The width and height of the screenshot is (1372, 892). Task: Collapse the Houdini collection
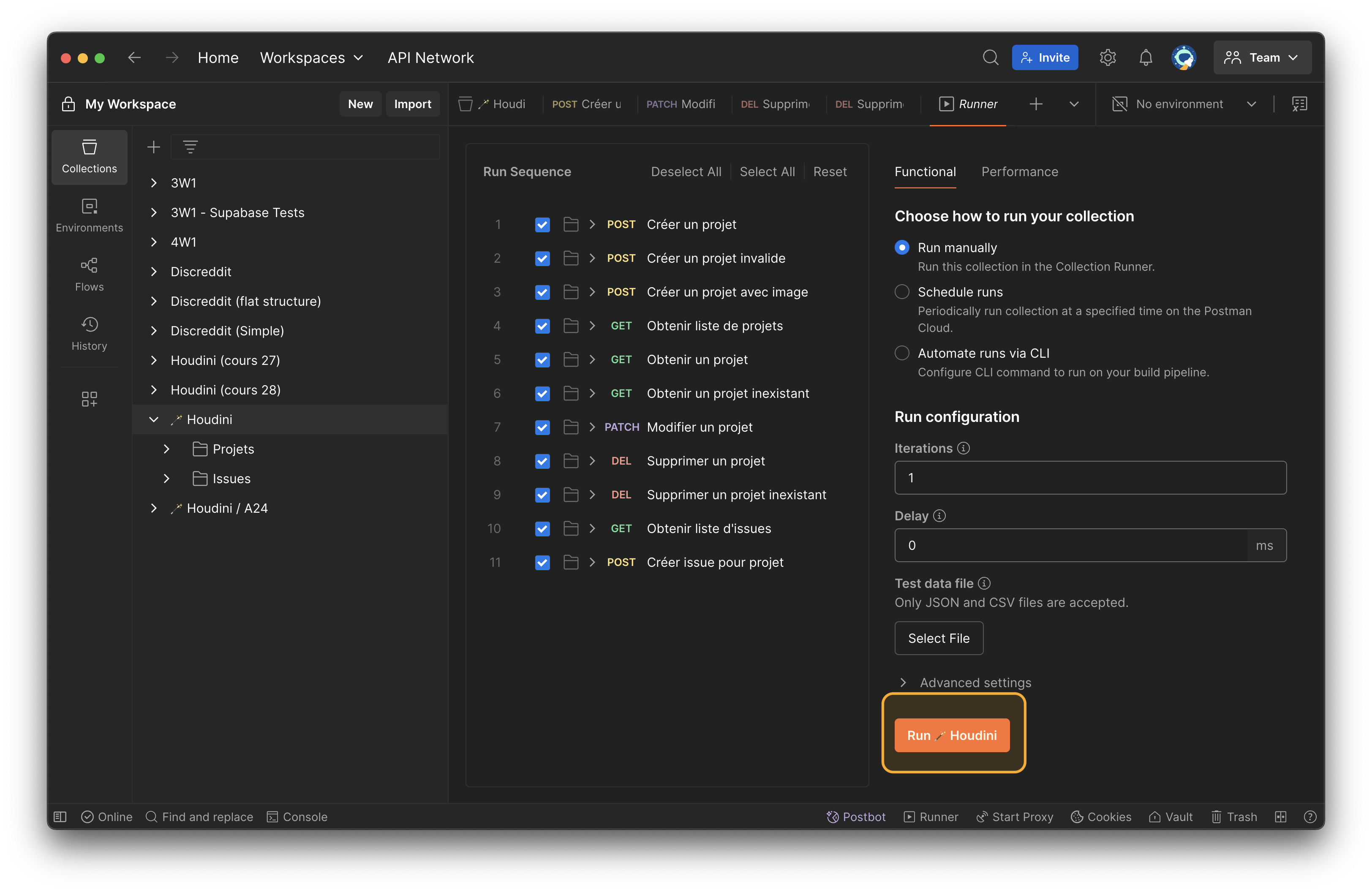(x=153, y=419)
